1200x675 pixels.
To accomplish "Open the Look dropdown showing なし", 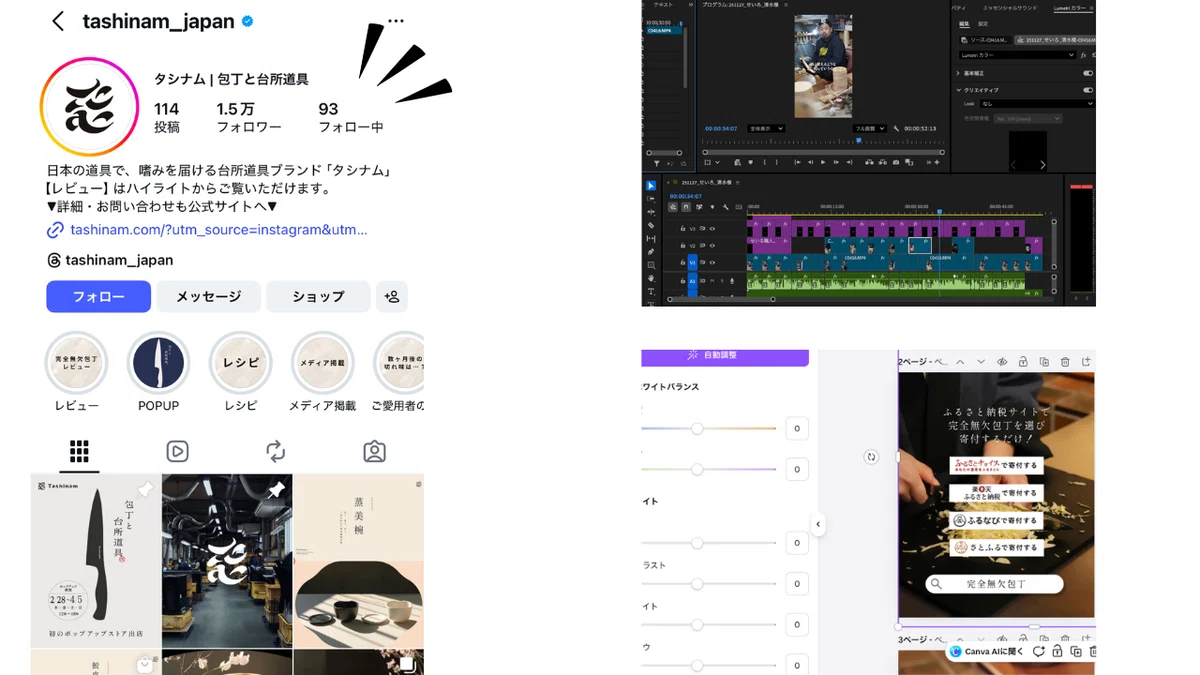I will click(x=1037, y=104).
